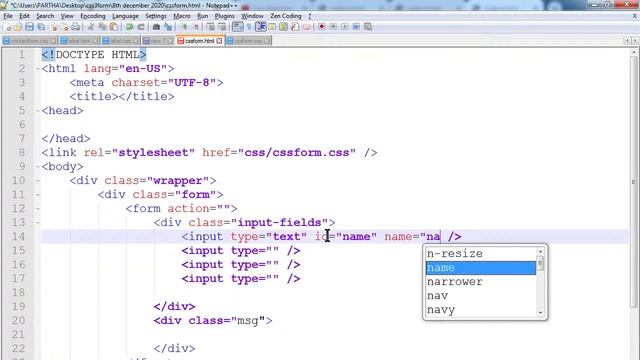Open the File menu
640x360 pixels.
[8, 16]
